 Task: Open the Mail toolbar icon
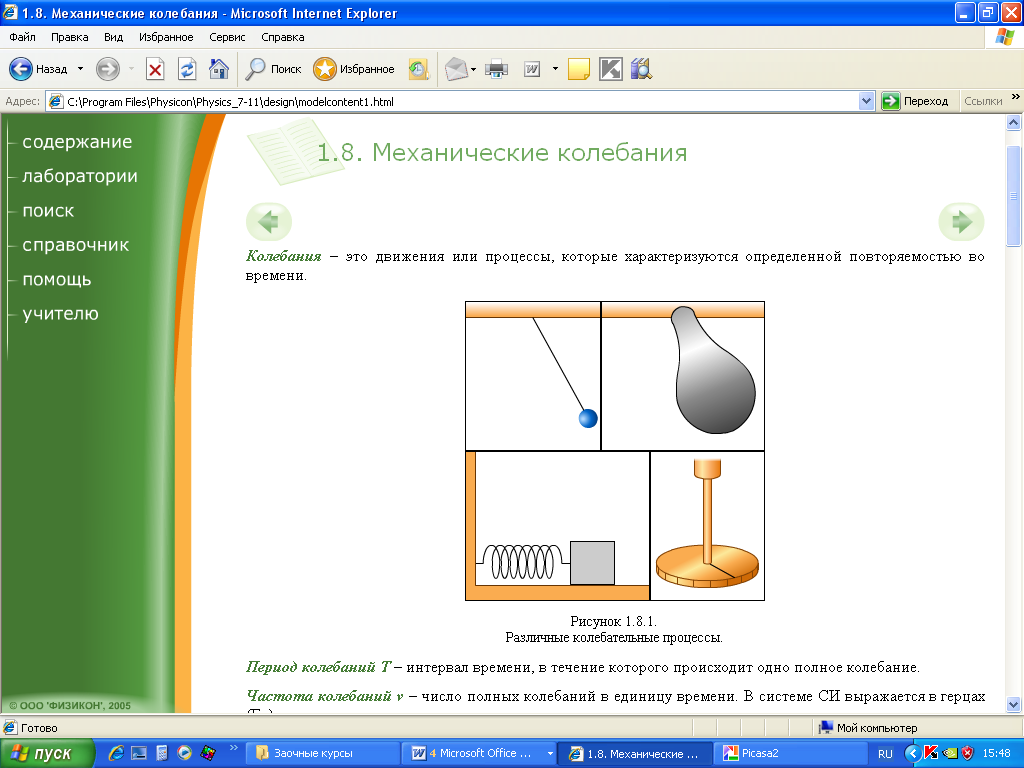coord(456,69)
